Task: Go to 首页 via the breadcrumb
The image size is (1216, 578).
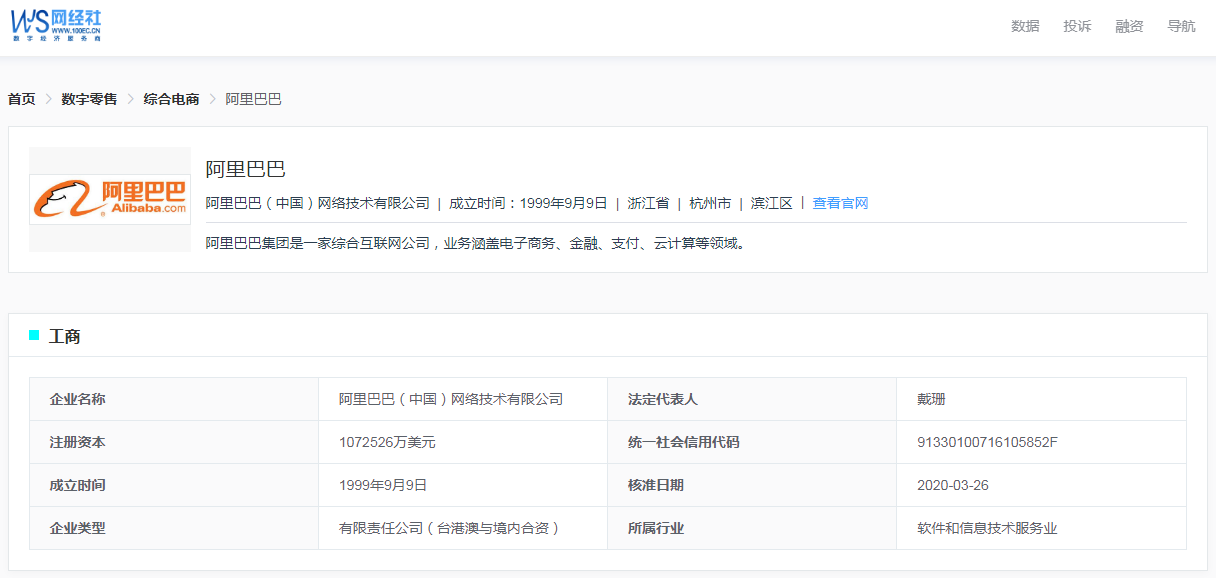Action: point(21,99)
